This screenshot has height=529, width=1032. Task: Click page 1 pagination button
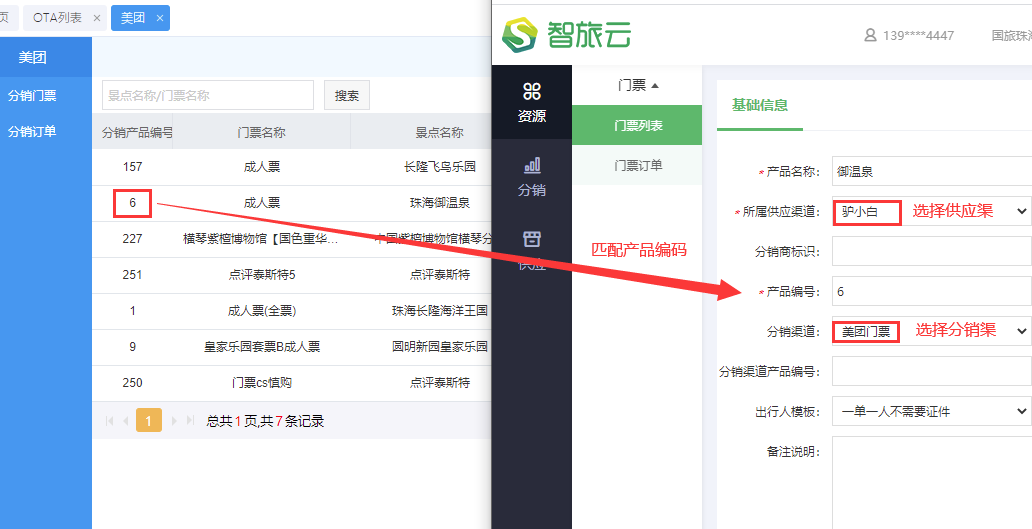148,421
